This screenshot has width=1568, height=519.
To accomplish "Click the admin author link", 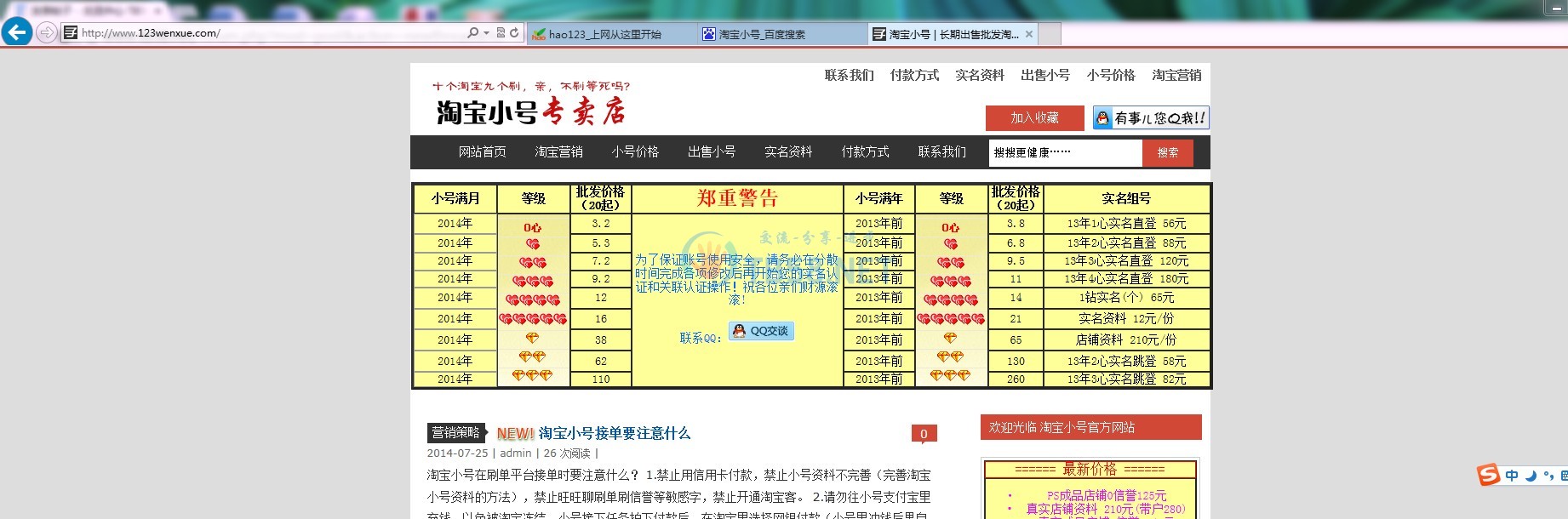I will click(515, 453).
